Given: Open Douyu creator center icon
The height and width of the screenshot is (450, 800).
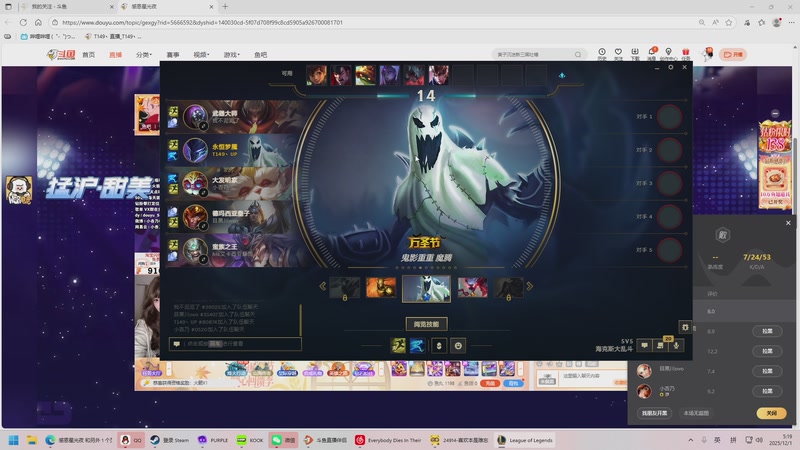Looking at the screenshot, I should coord(668,54).
